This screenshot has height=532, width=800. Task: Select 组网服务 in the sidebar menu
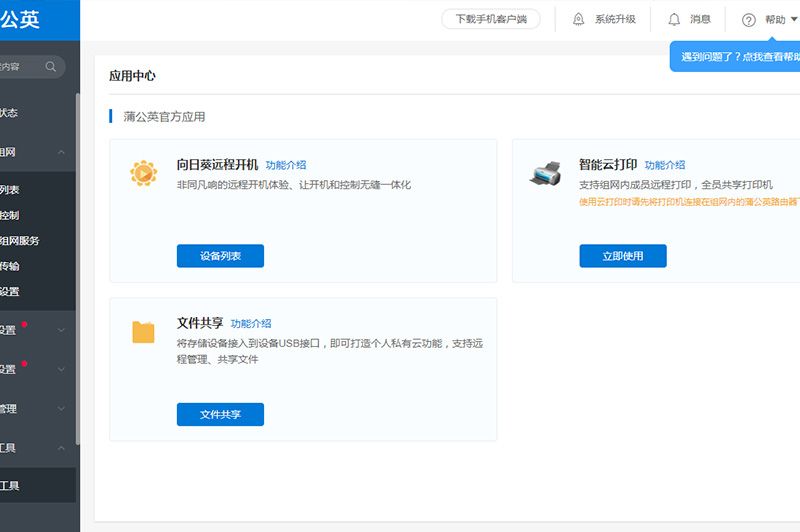coord(20,241)
